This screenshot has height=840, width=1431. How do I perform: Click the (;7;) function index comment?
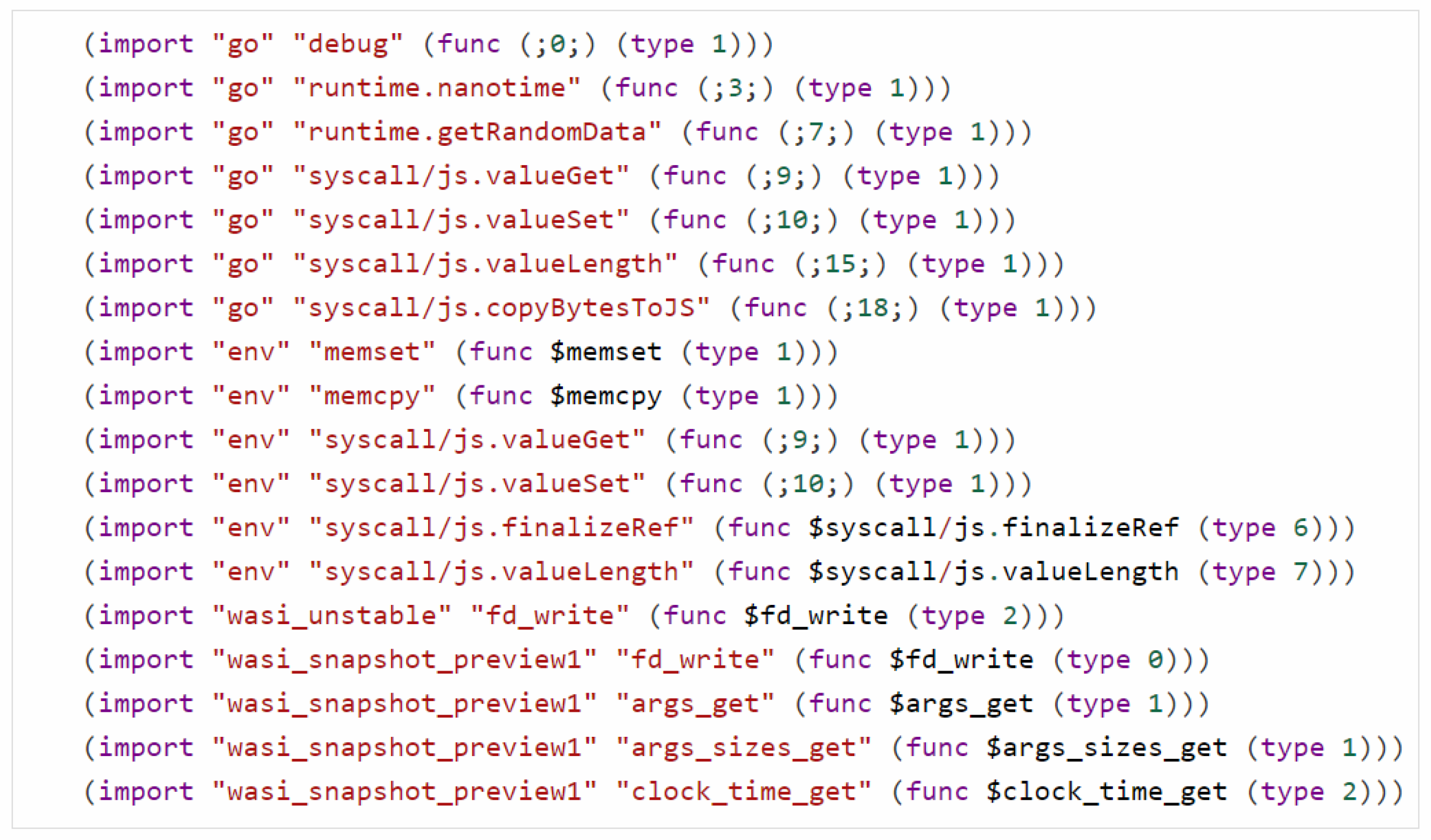pos(816,132)
